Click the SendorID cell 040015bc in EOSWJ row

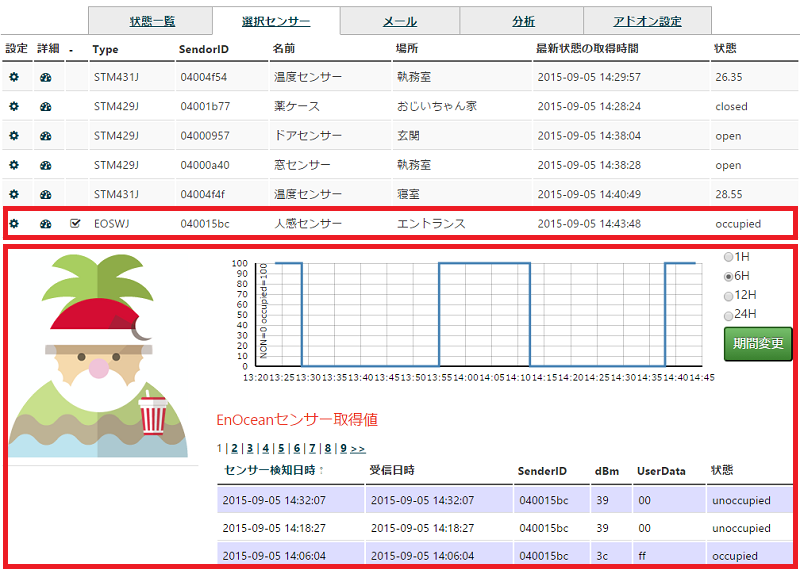click(x=205, y=224)
